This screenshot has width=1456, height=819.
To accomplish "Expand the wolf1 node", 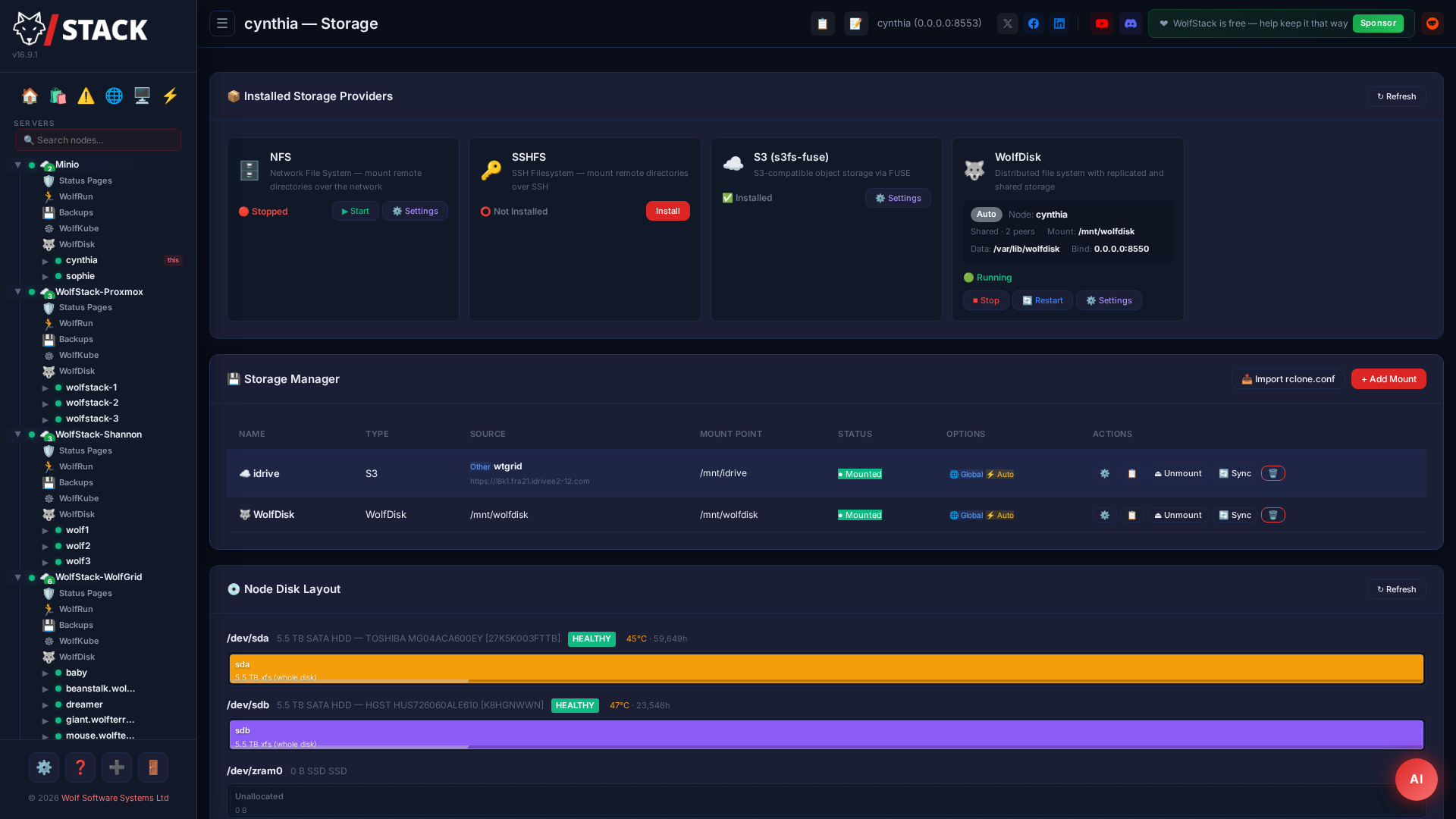I will tap(45, 531).
